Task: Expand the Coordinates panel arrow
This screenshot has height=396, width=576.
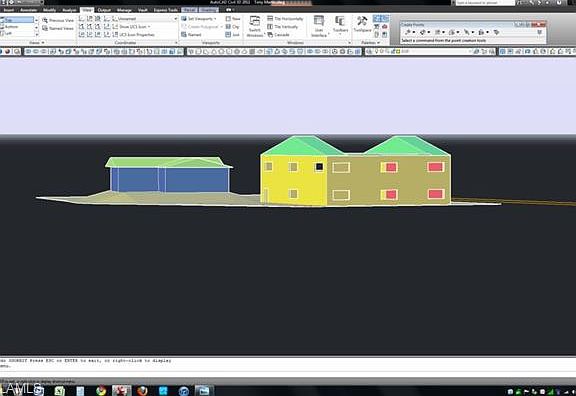Action: click(x=176, y=43)
